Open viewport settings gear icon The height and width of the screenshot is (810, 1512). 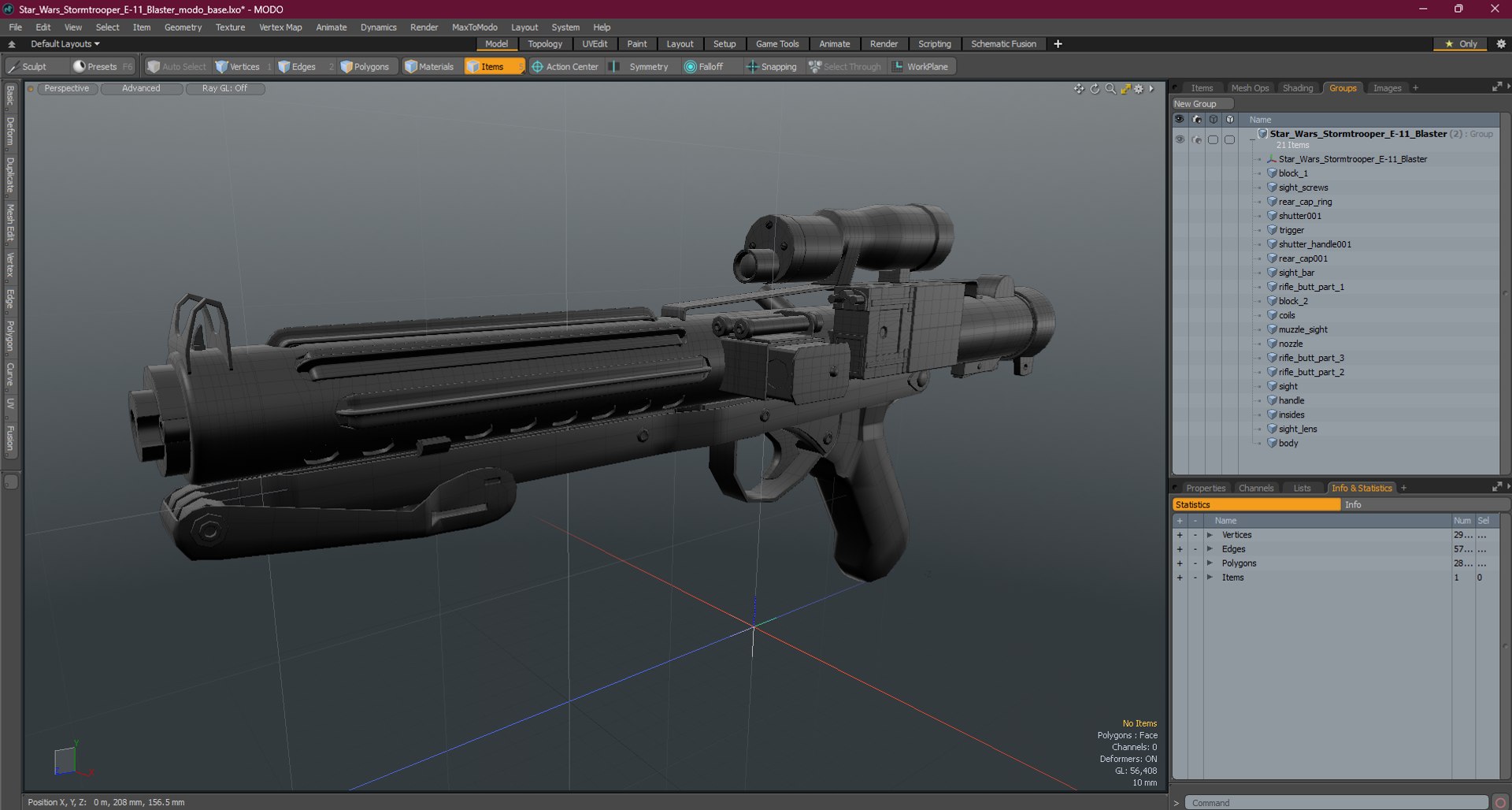point(1139,89)
